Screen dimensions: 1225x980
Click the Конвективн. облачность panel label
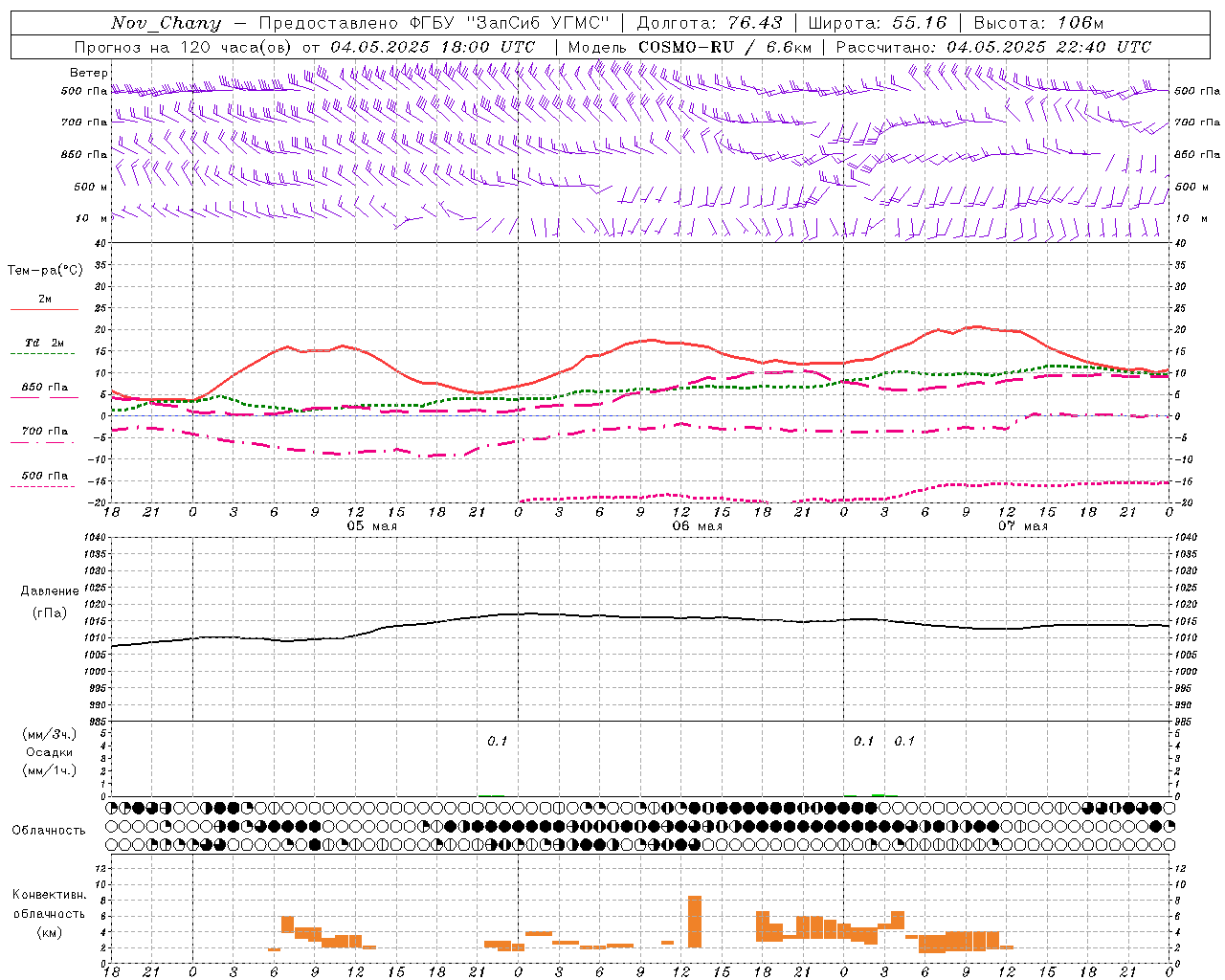(49, 904)
